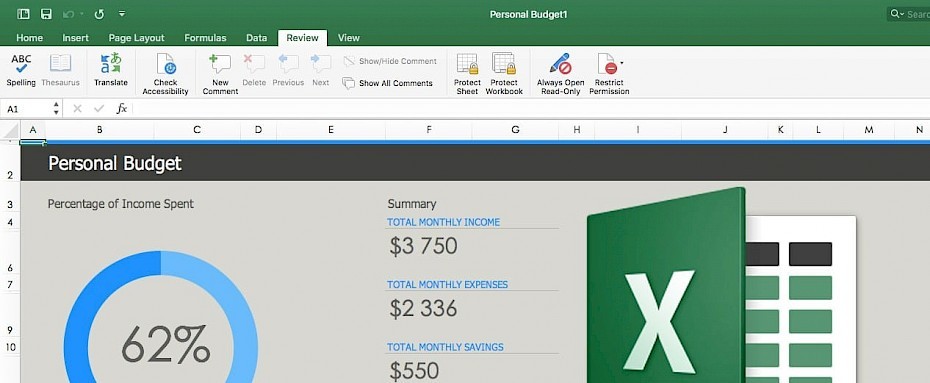Click the Undo arrow

(68, 14)
